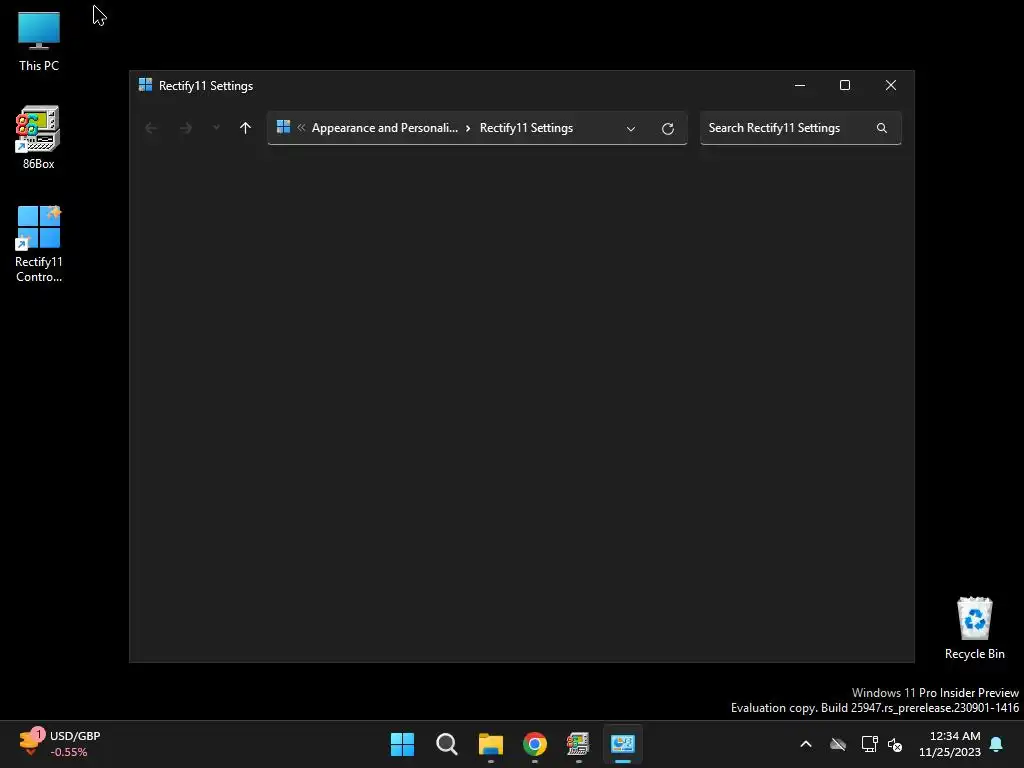Go up one level with Up arrow

(246, 128)
